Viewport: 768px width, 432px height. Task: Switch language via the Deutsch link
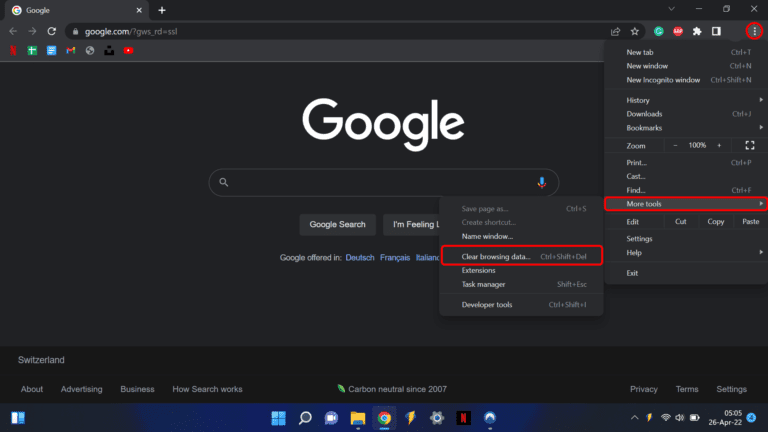(360, 257)
